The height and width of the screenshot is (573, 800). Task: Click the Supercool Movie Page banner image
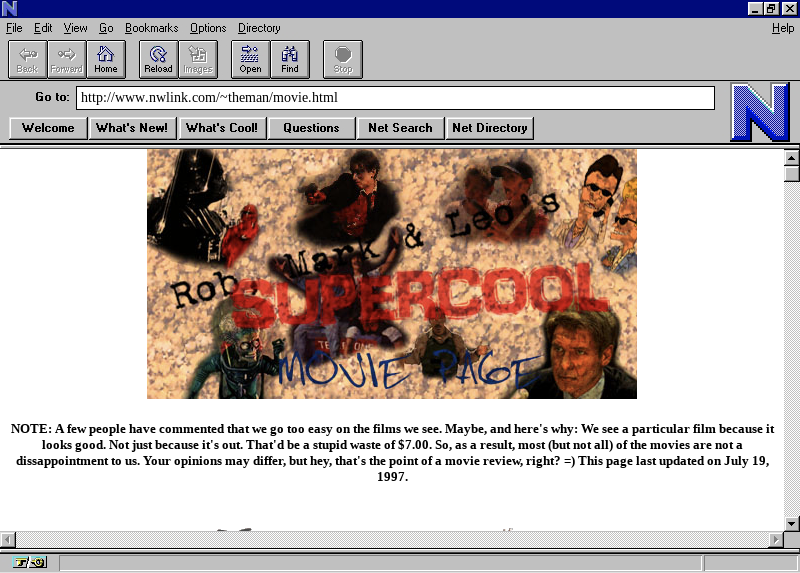click(x=391, y=273)
